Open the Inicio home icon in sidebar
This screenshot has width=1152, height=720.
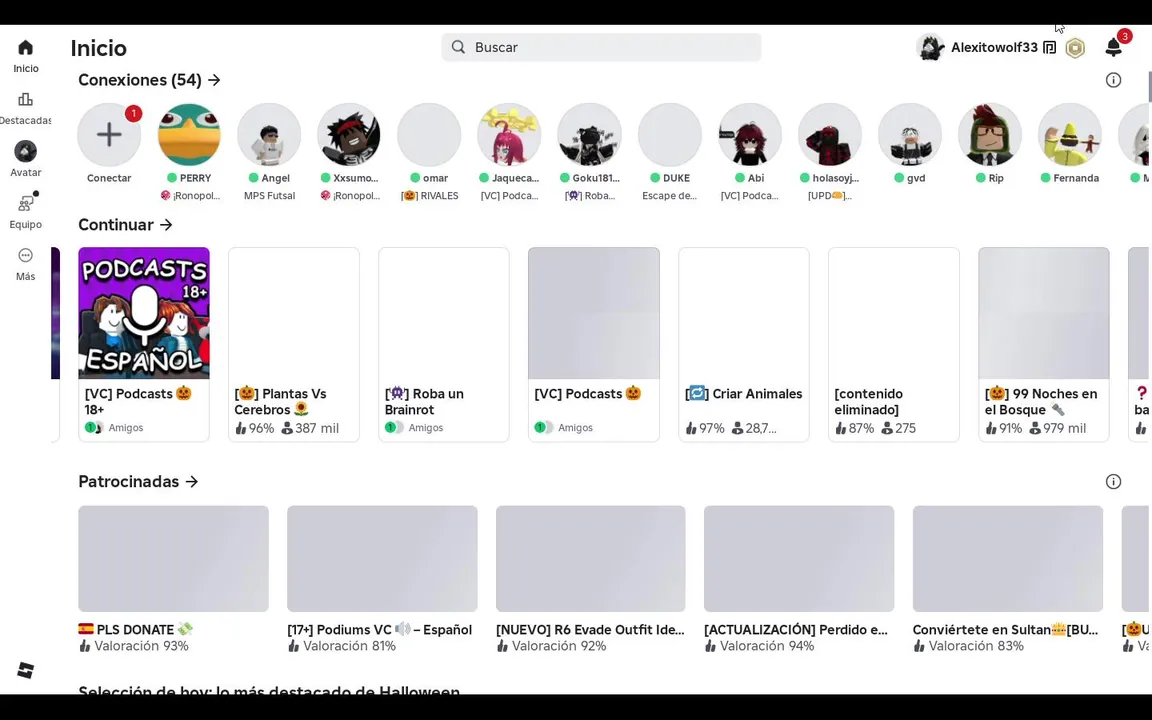[25, 48]
